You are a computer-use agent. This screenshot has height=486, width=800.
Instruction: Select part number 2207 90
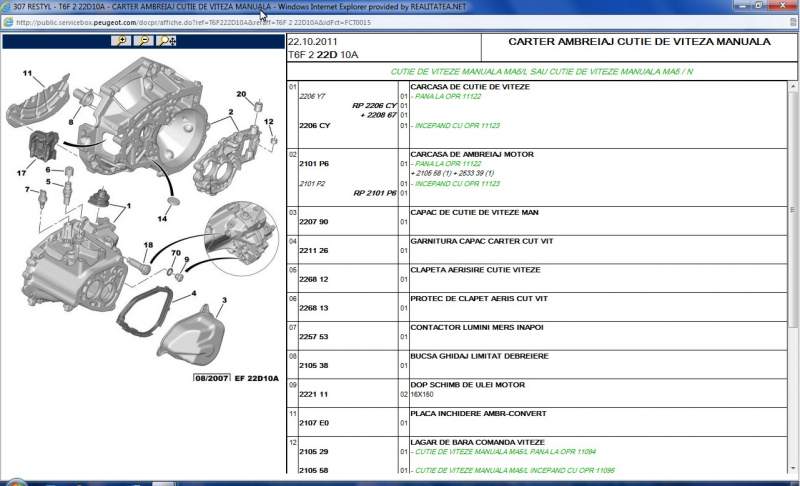tap(314, 222)
